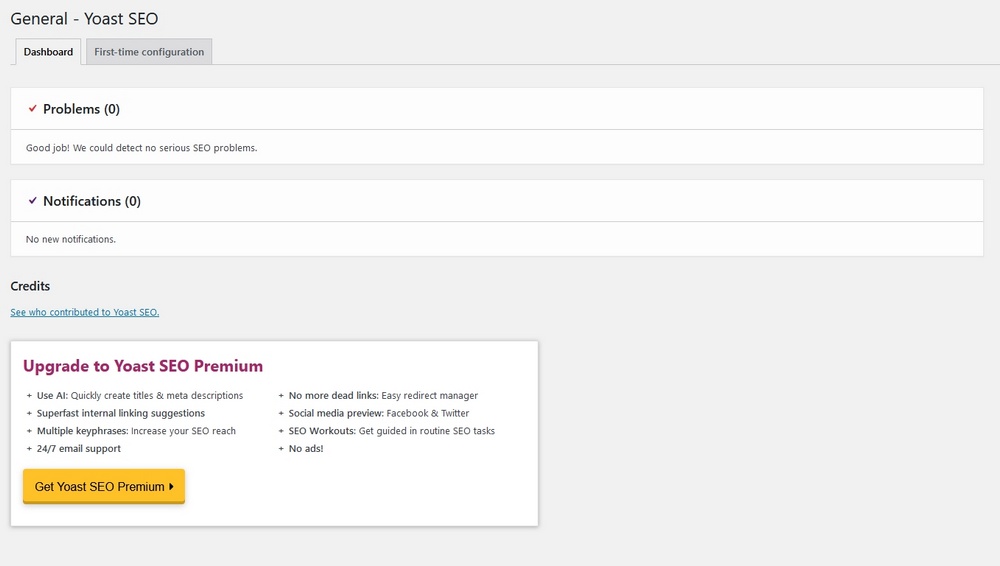
Task: Open the First-time configuration tab
Action: (x=149, y=52)
